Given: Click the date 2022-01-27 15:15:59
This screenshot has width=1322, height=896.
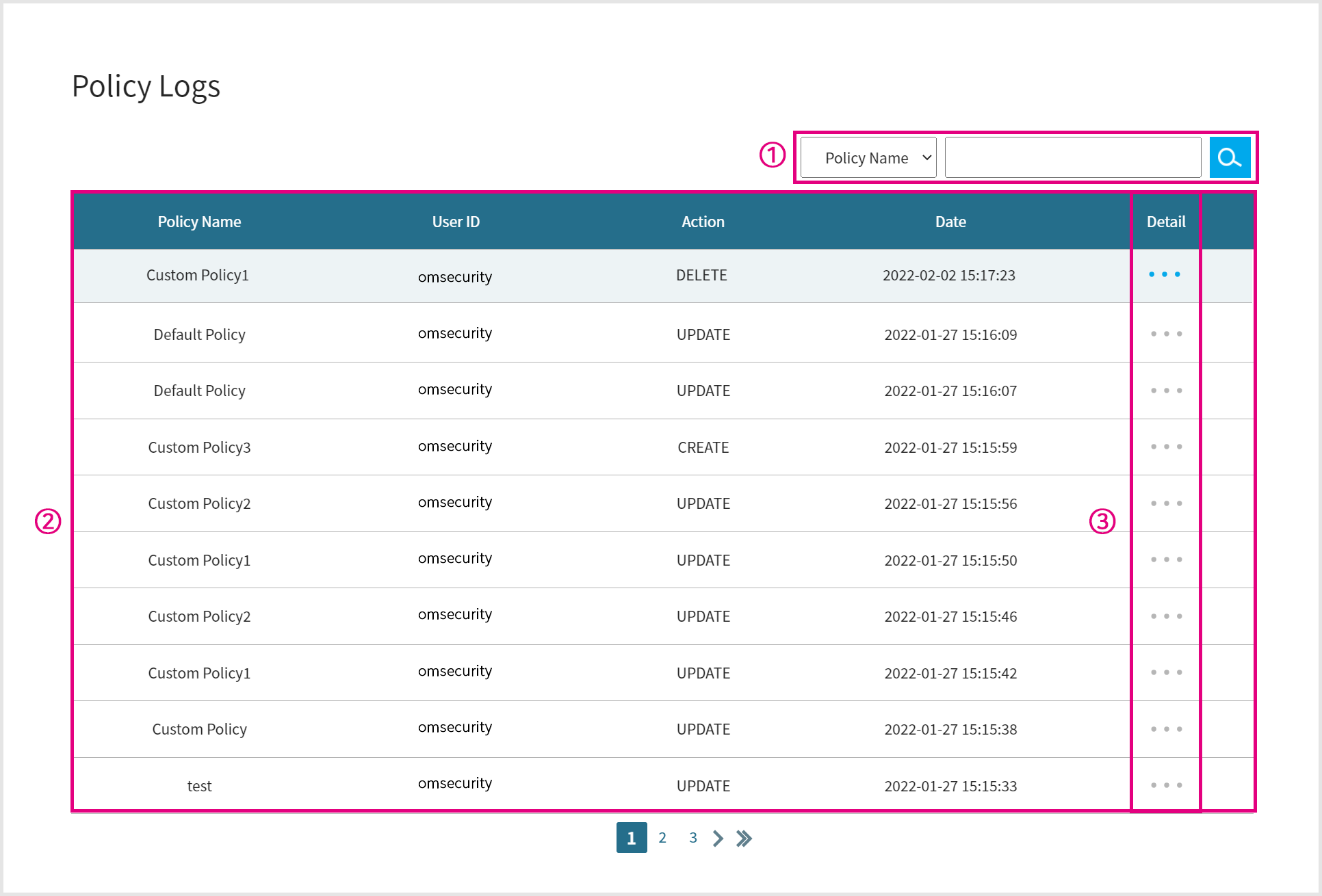Looking at the screenshot, I should pos(950,447).
